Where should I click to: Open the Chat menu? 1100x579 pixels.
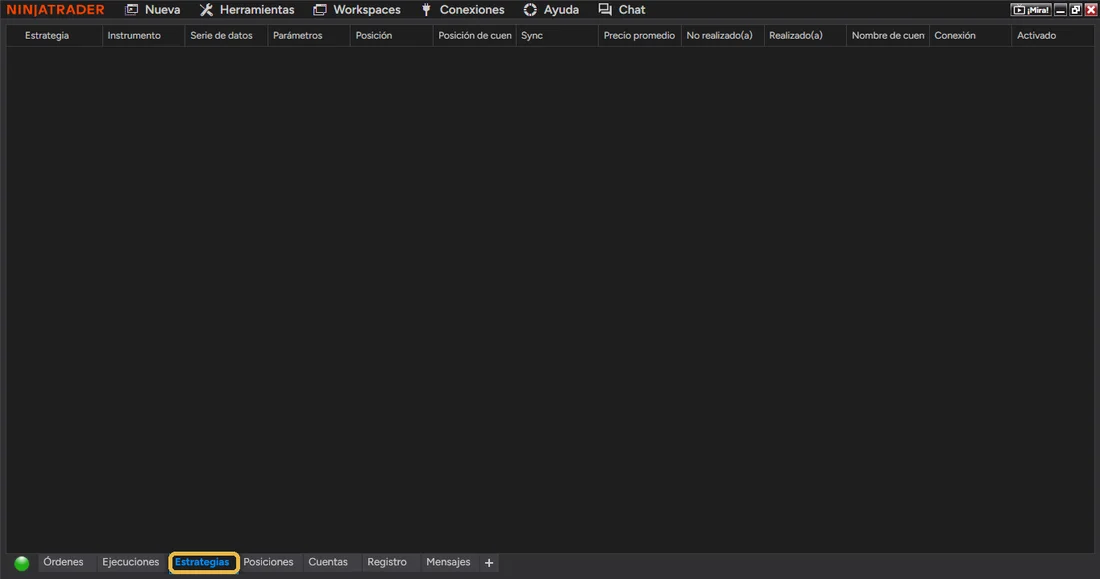click(622, 10)
